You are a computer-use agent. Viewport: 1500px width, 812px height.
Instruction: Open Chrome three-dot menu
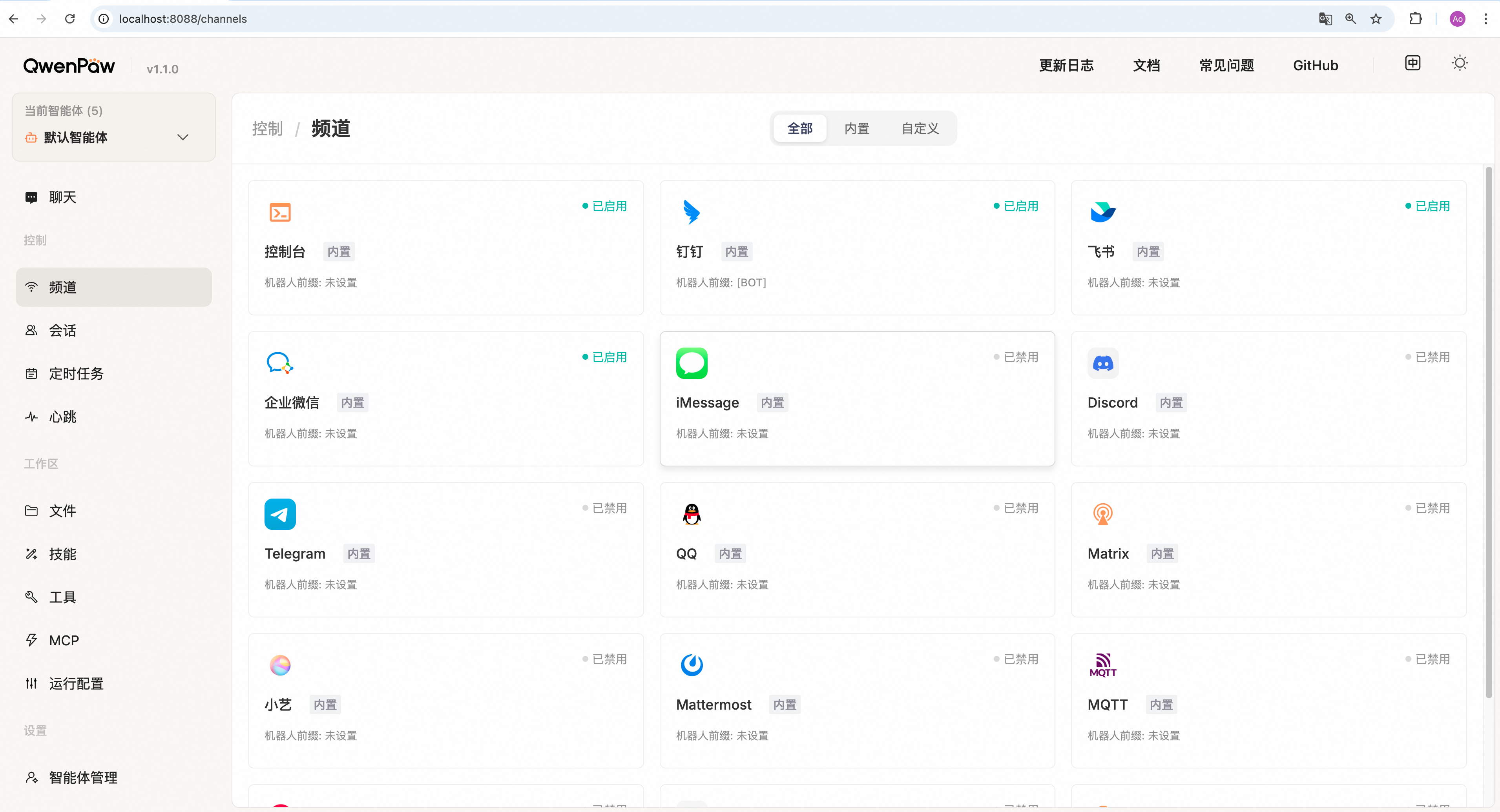pos(1485,18)
